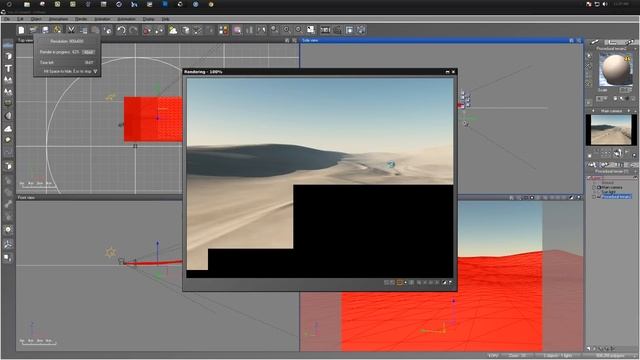Image resolution: width=640 pixels, height=360 pixels.
Task: Select the lower terrain mountain tool in left toolbar
Action: tap(8, 92)
